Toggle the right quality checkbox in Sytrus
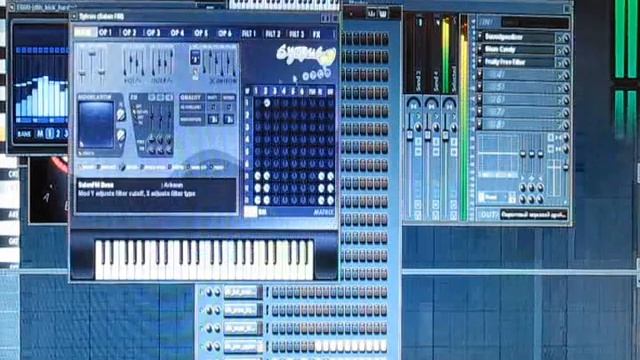The image size is (640, 360). 229,107
